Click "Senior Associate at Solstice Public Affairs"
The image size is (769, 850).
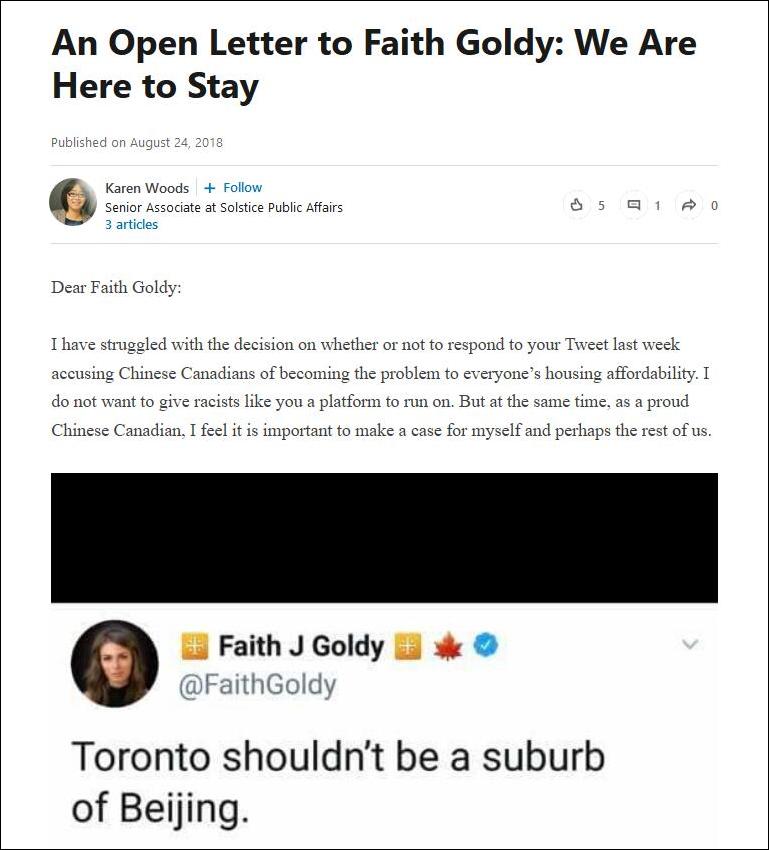pyautogui.click(x=224, y=207)
